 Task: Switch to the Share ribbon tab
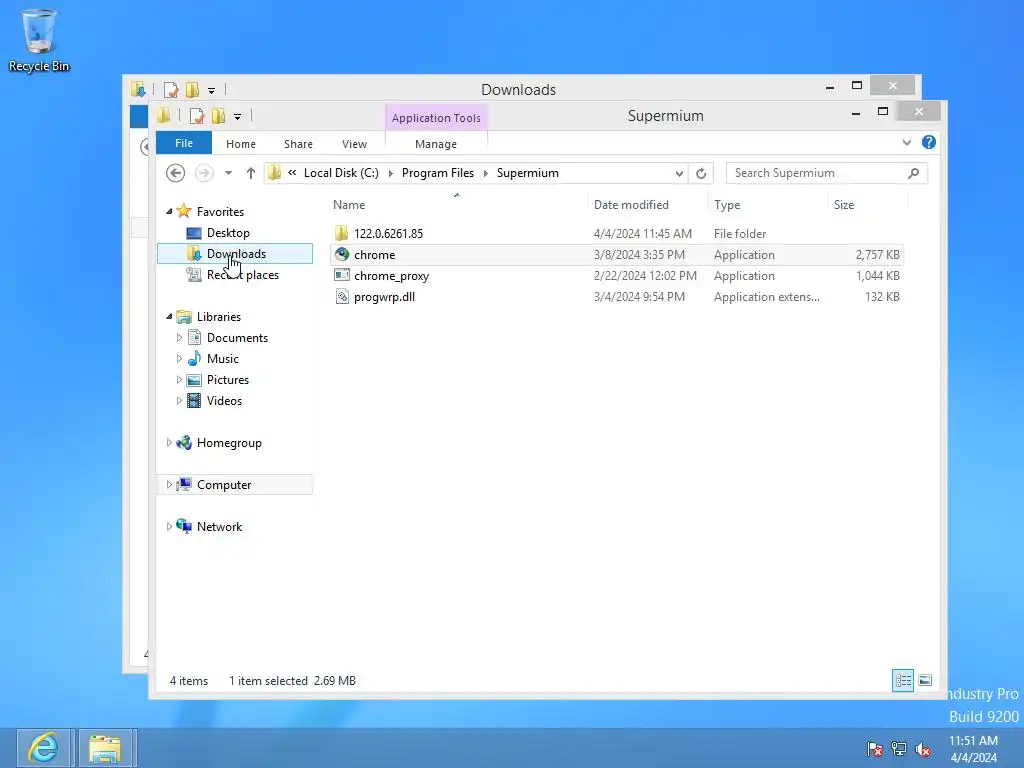tap(298, 144)
